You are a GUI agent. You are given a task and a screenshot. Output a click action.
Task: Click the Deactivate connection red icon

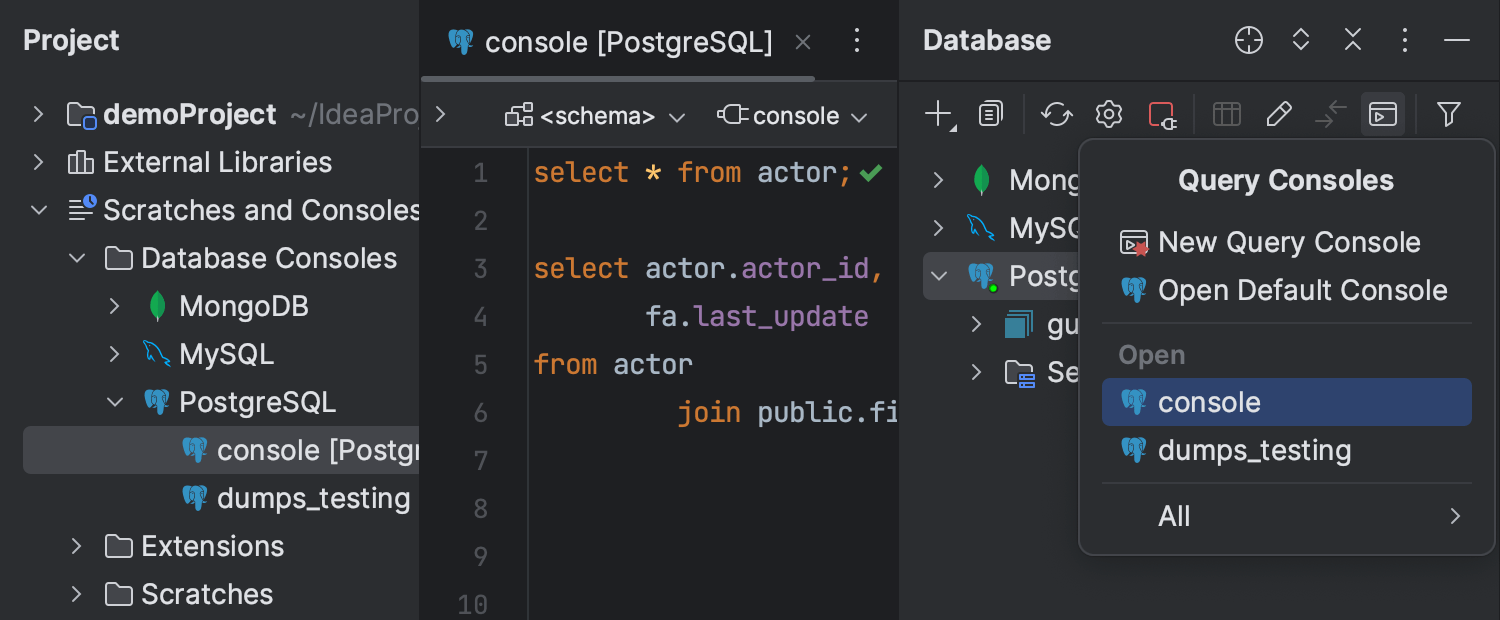tap(1162, 115)
